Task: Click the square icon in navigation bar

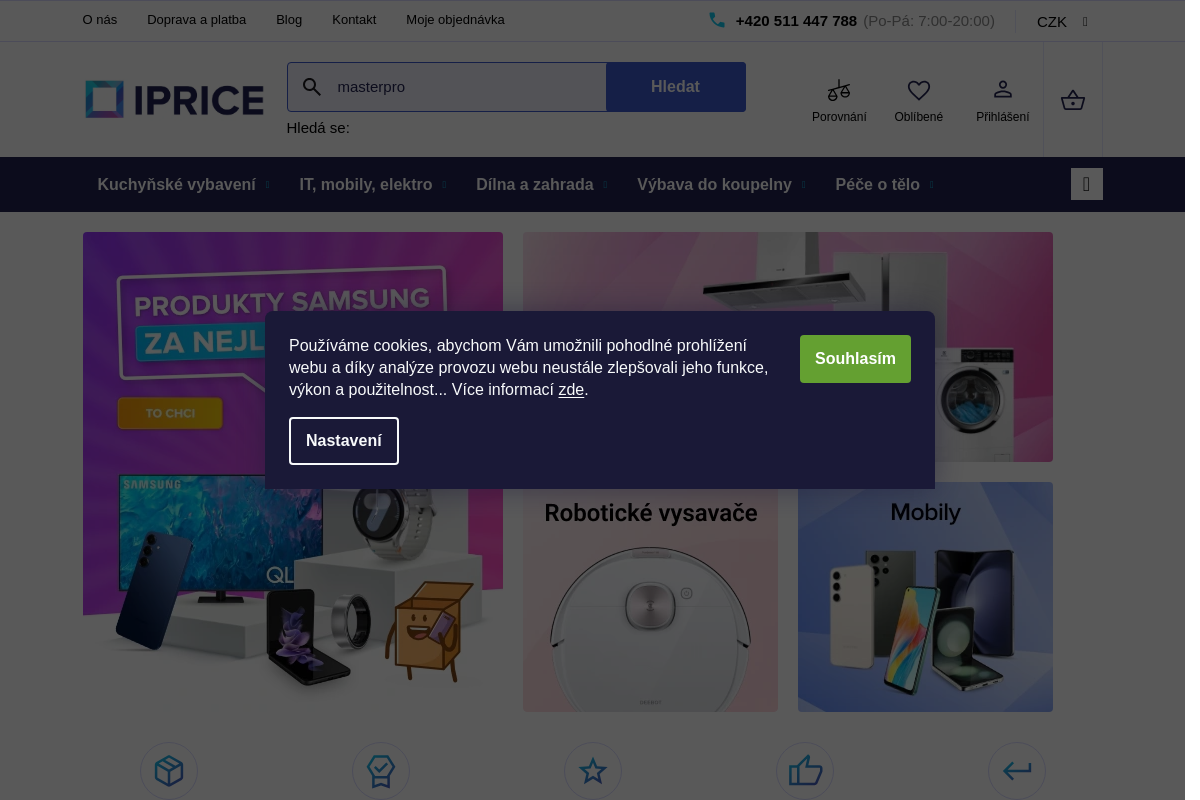Action: (1087, 184)
